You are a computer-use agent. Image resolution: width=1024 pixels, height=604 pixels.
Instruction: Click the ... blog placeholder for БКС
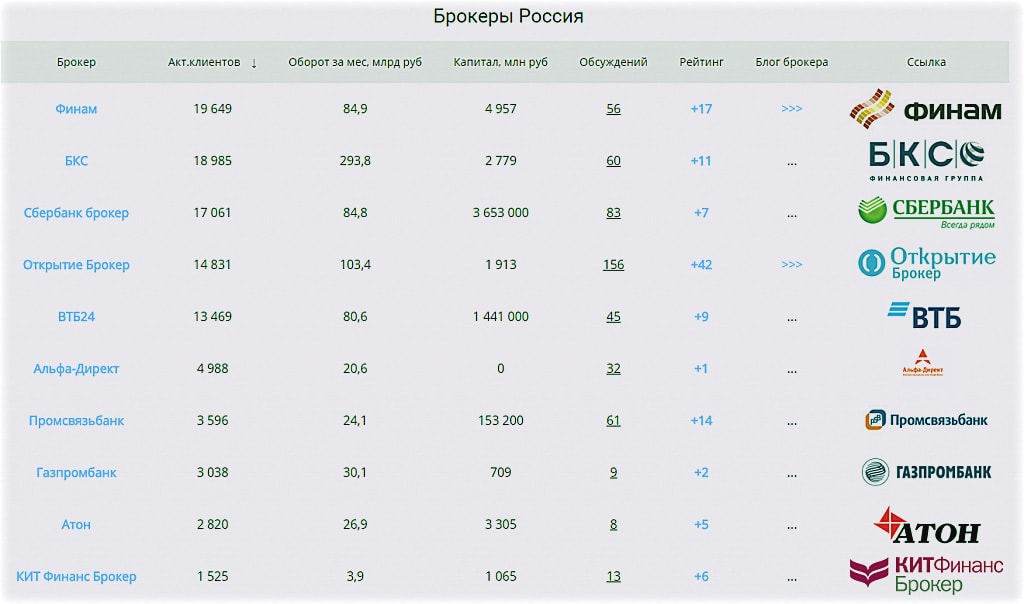tap(791, 160)
